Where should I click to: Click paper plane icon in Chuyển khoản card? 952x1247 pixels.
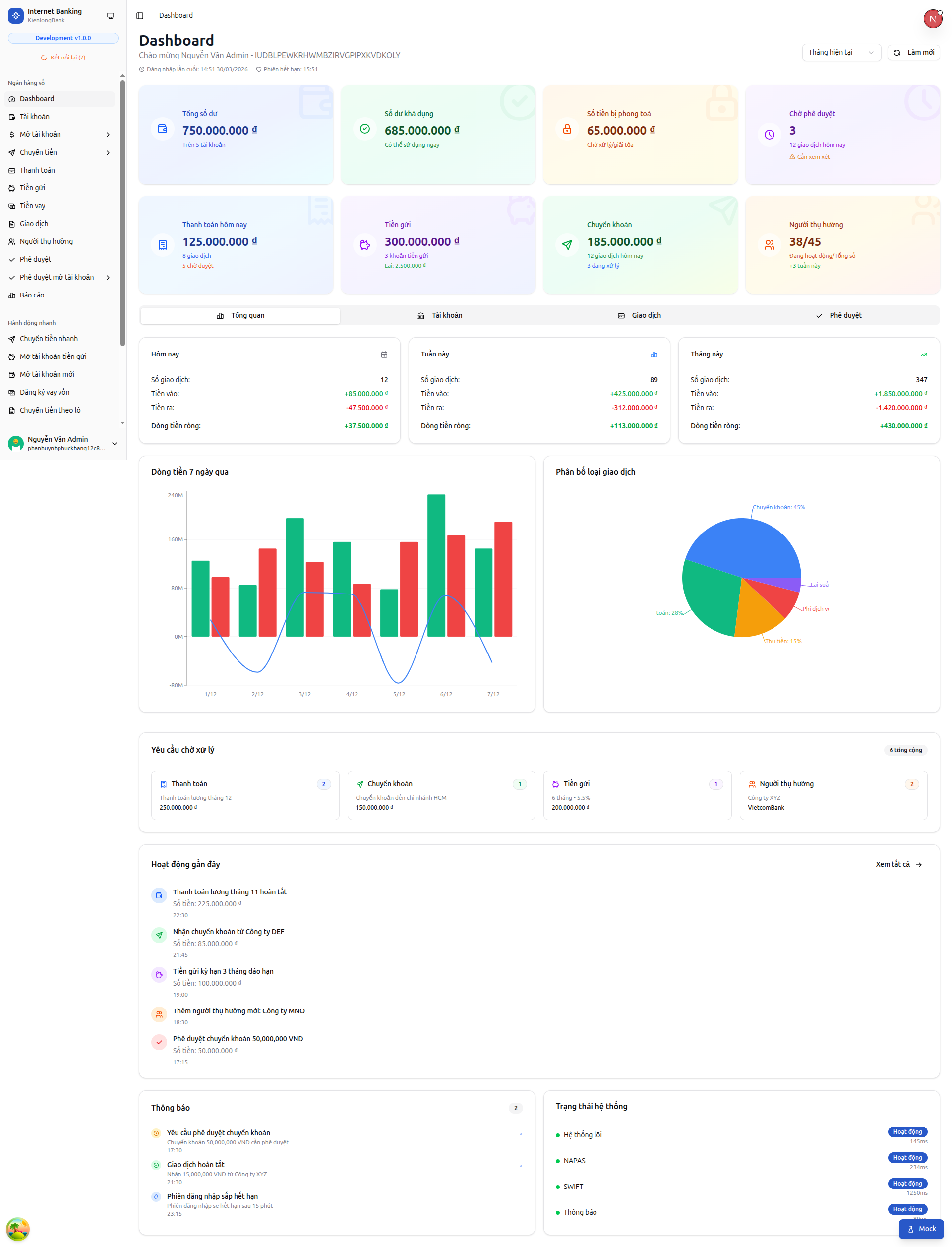click(567, 245)
